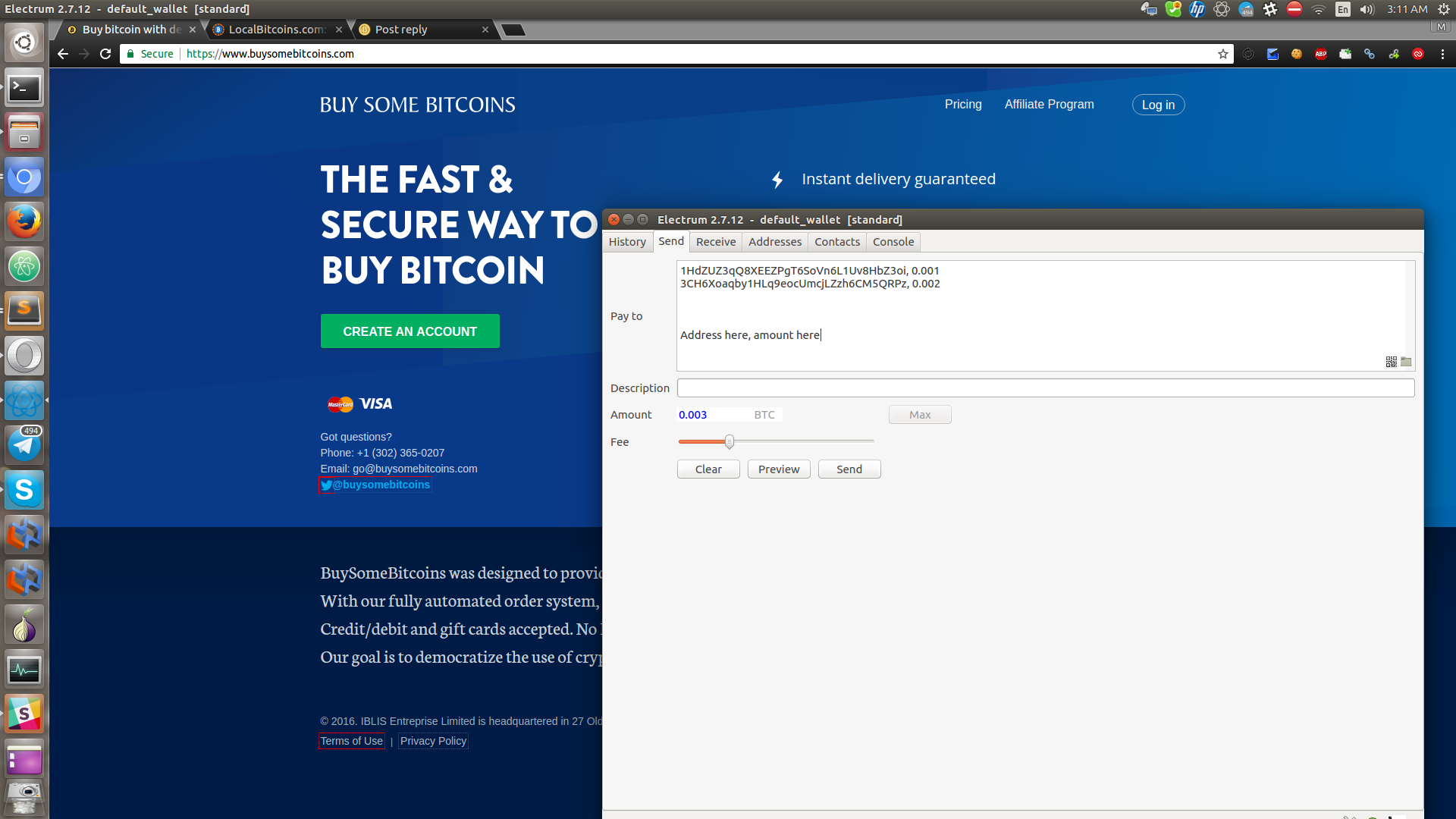
Task: Open the Electrum Addresses tab
Action: point(775,242)
